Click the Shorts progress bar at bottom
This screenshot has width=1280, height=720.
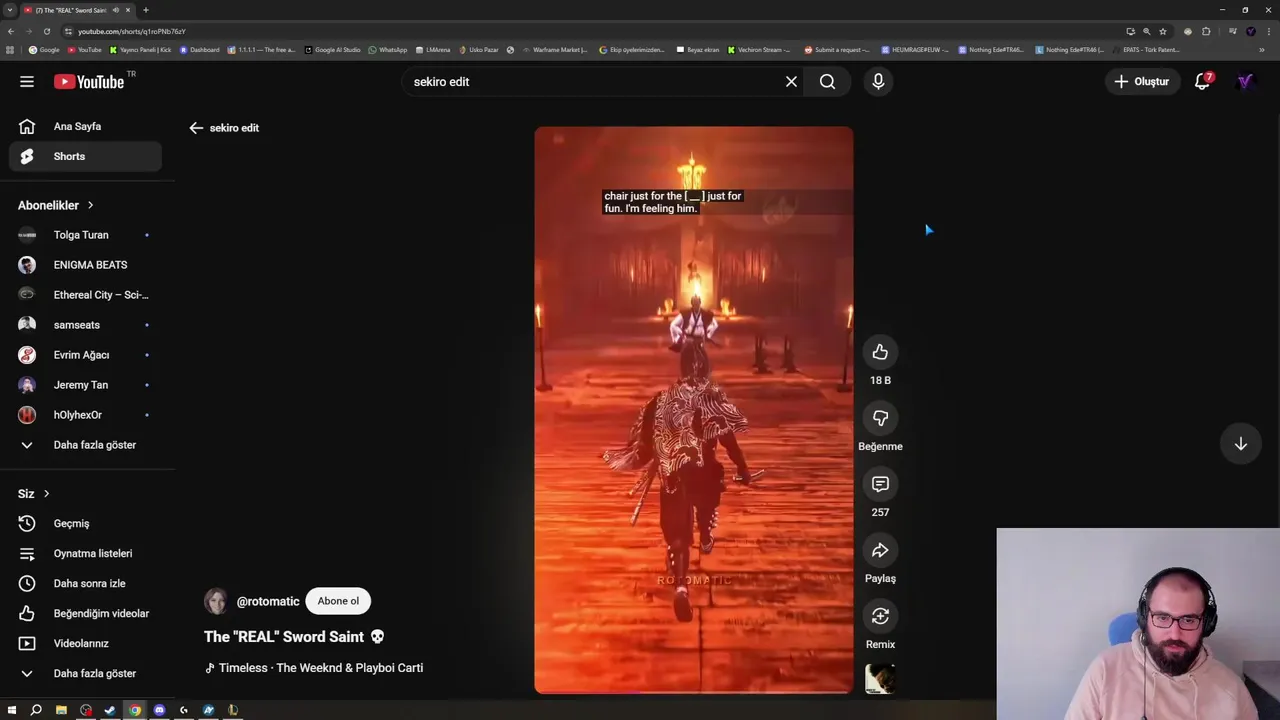[694, 691]
